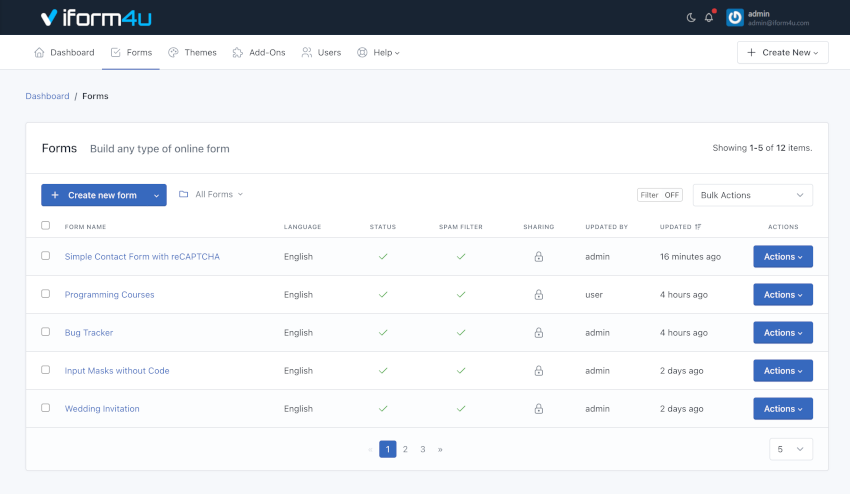Open the Themes menu item

click(x=192, y=52)
